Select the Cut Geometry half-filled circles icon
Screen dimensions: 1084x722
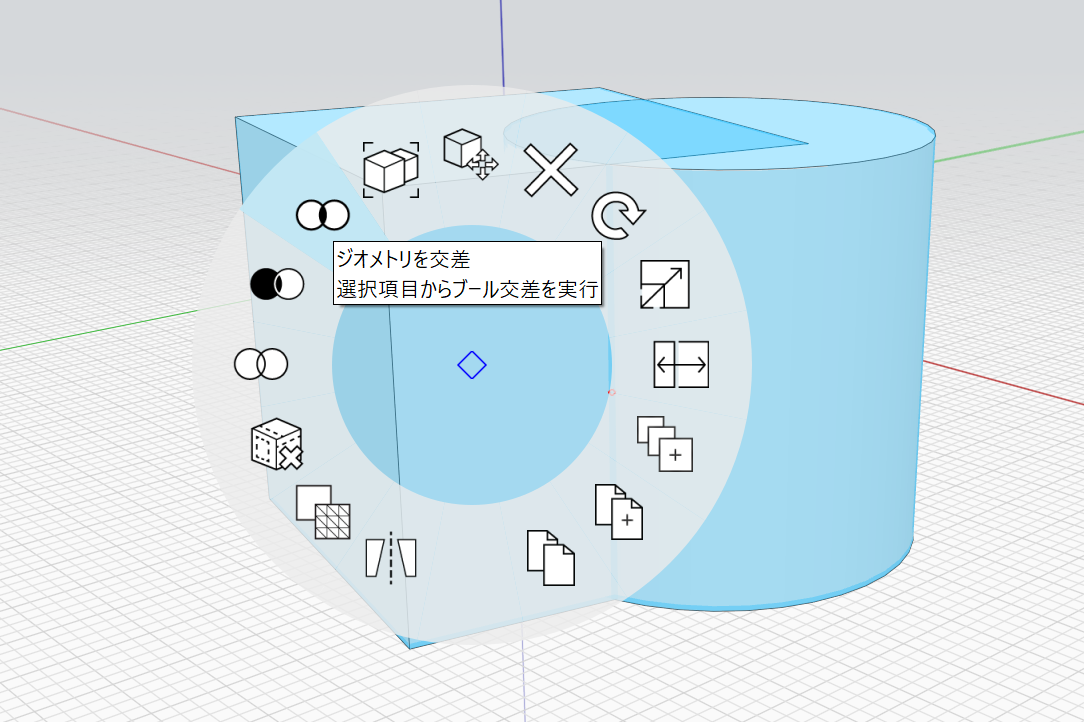coord(276,284)
